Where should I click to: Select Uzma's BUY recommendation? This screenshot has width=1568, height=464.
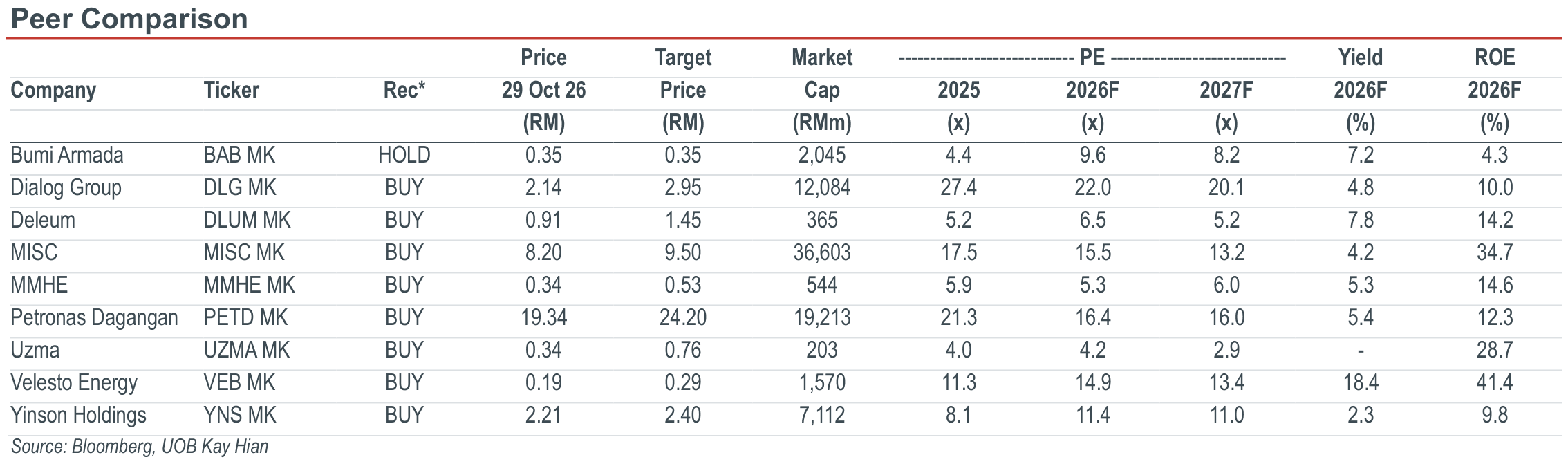coord(404,350)
